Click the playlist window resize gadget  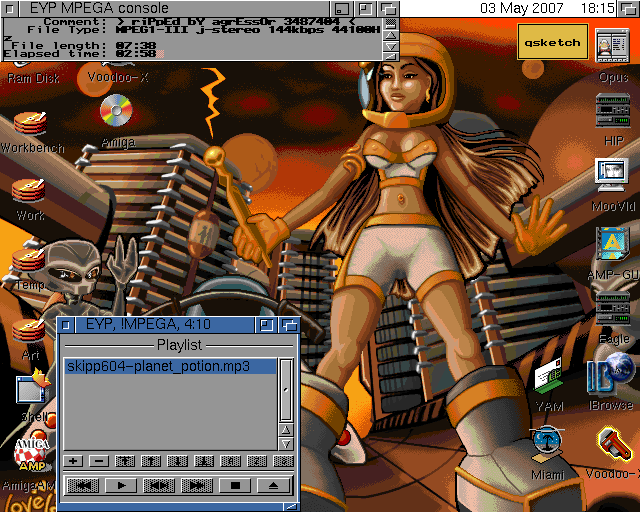[291, 506]
